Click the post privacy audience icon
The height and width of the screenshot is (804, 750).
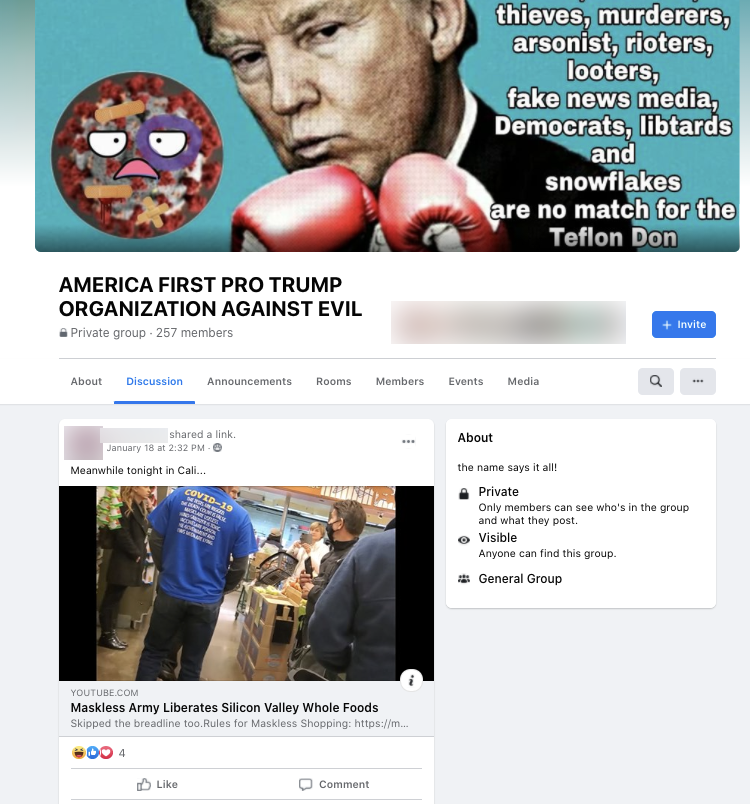pyautogui.click(x=217, y=448)
